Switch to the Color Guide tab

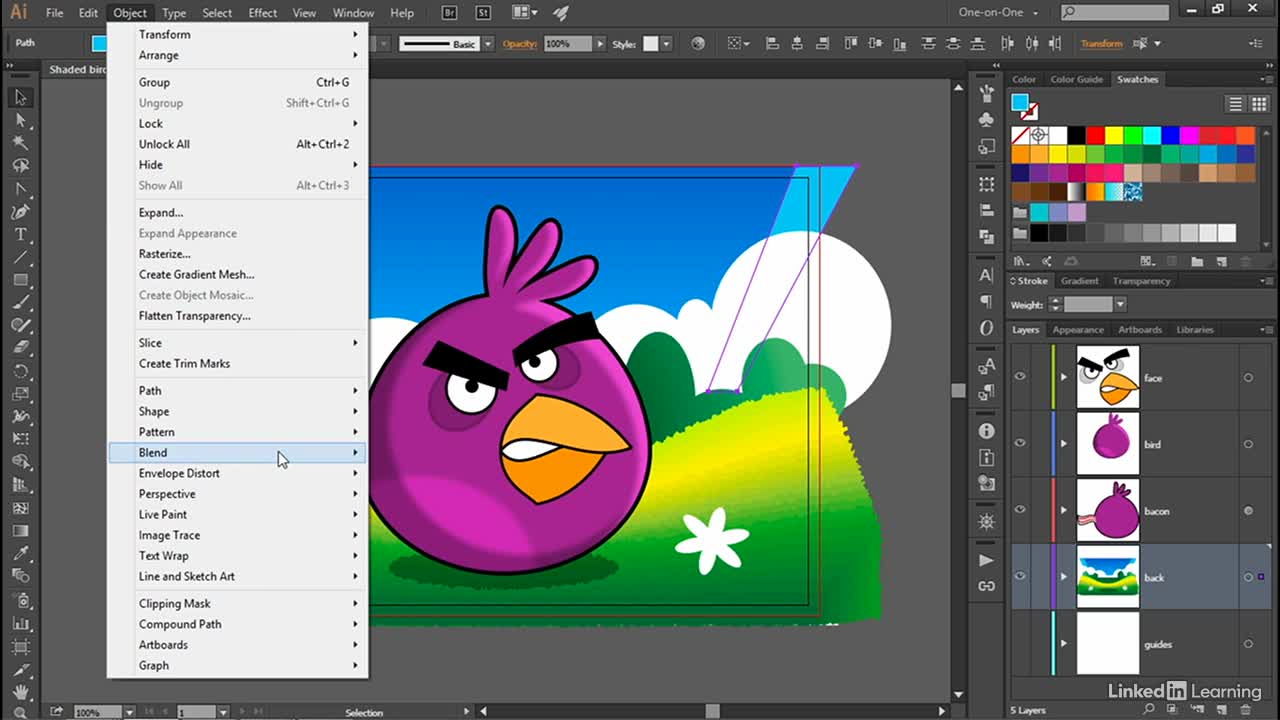pos(1077,79)
